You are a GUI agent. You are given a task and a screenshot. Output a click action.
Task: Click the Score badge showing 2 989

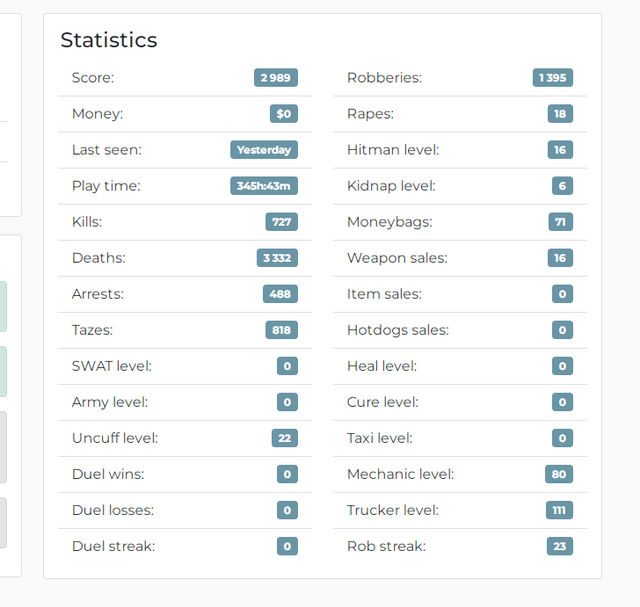click(x=276, y=78)
